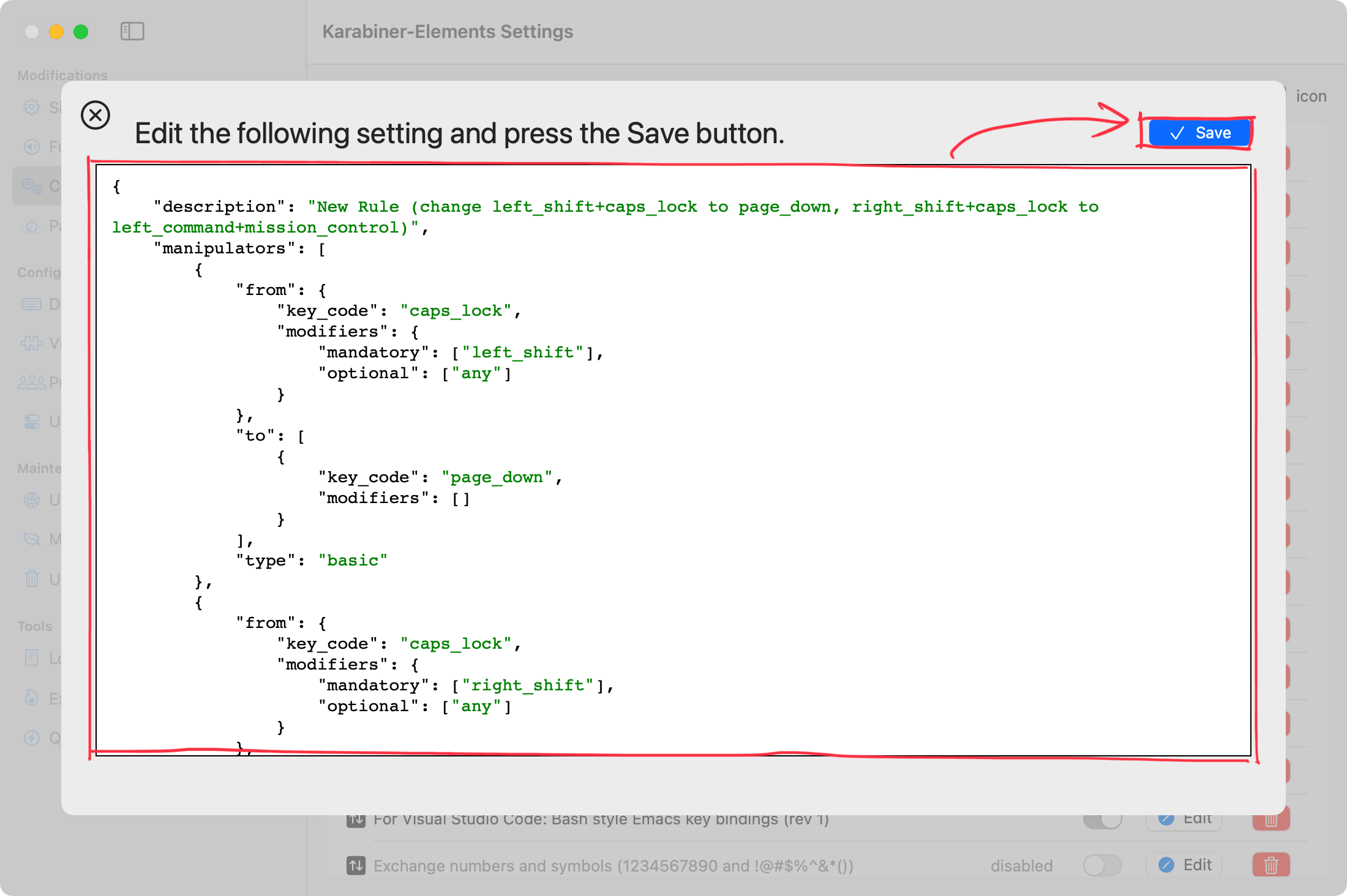This screenshot has height=896, width=1347.
Task: Click the empty "modifiers": [] line
Action: tap(394, 498)
